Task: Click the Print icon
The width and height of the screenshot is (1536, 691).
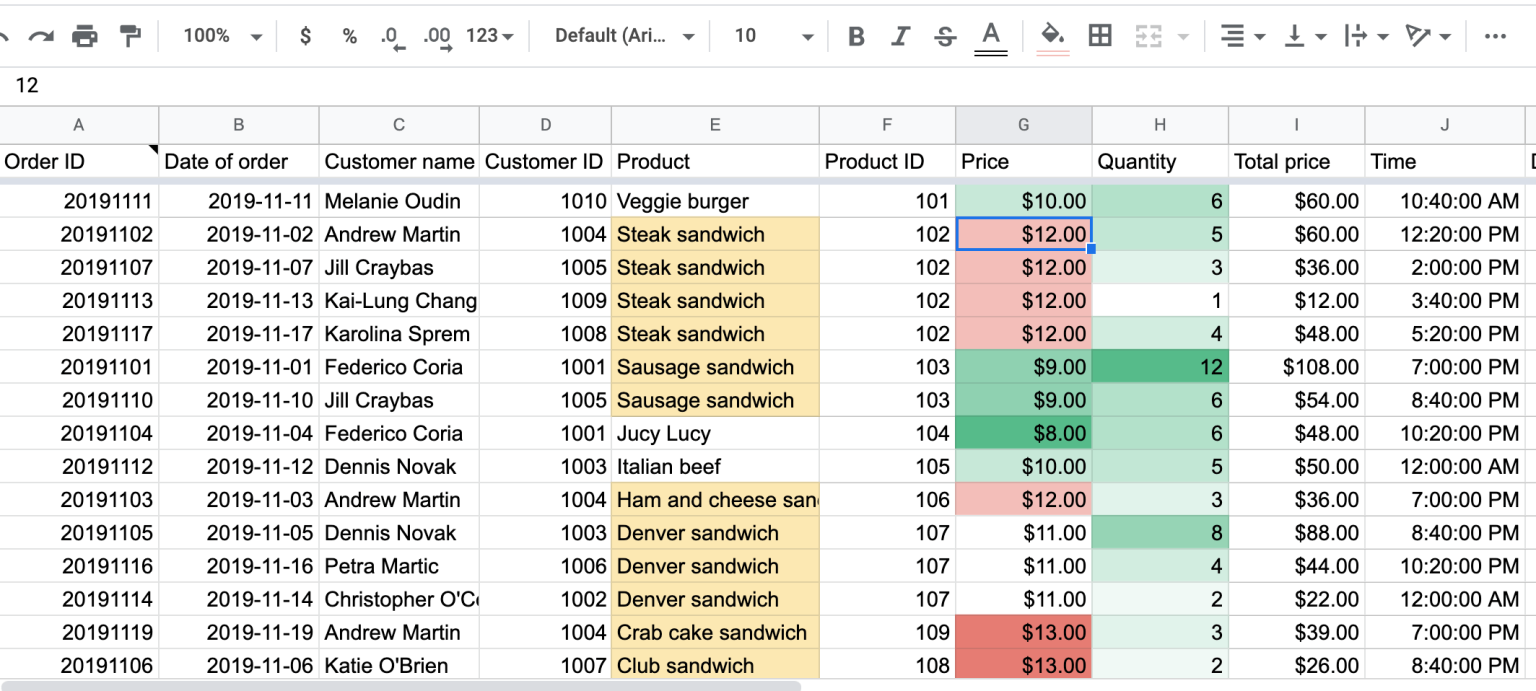Action: tap(85, 35)
